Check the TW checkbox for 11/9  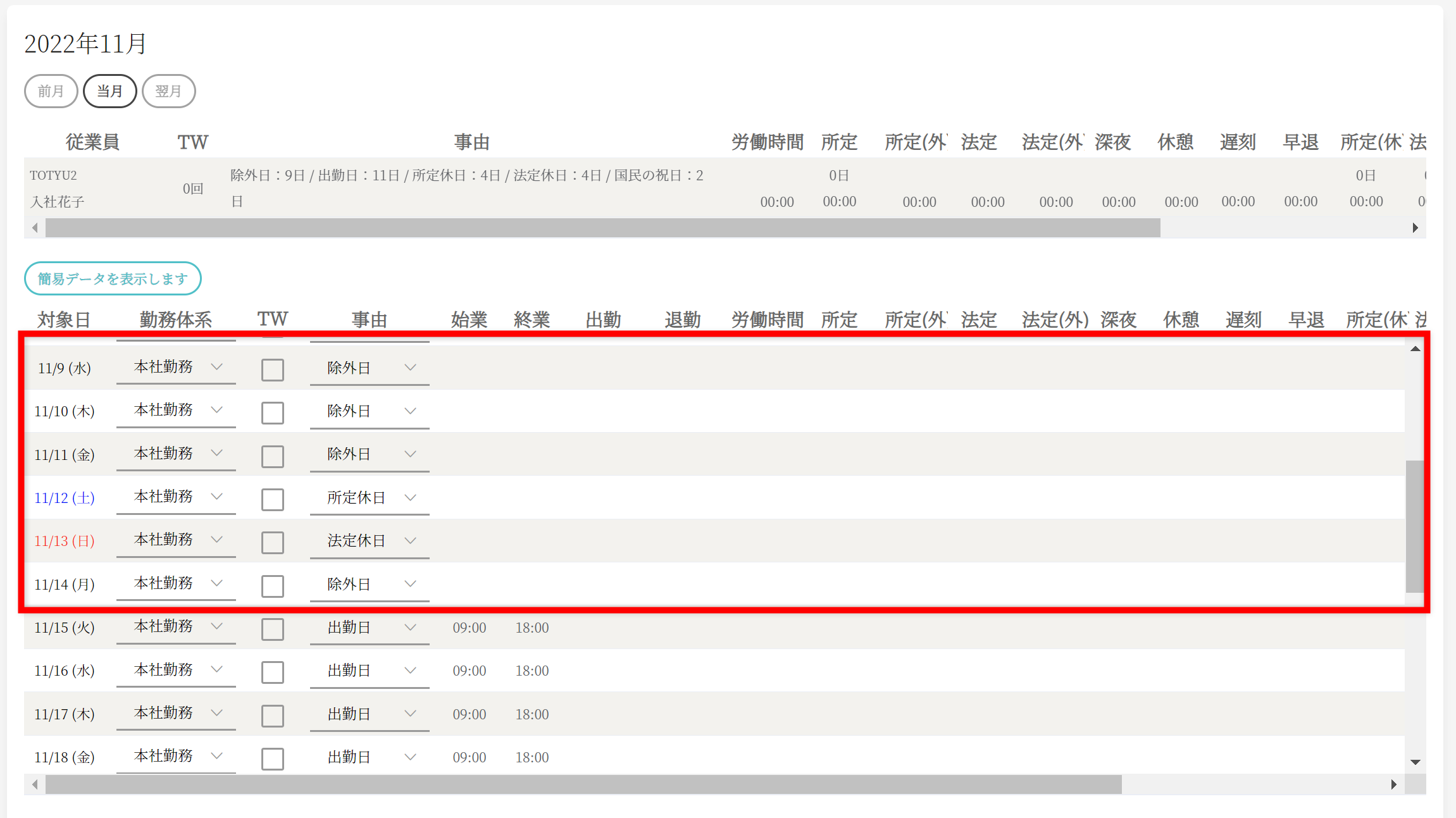273,369
